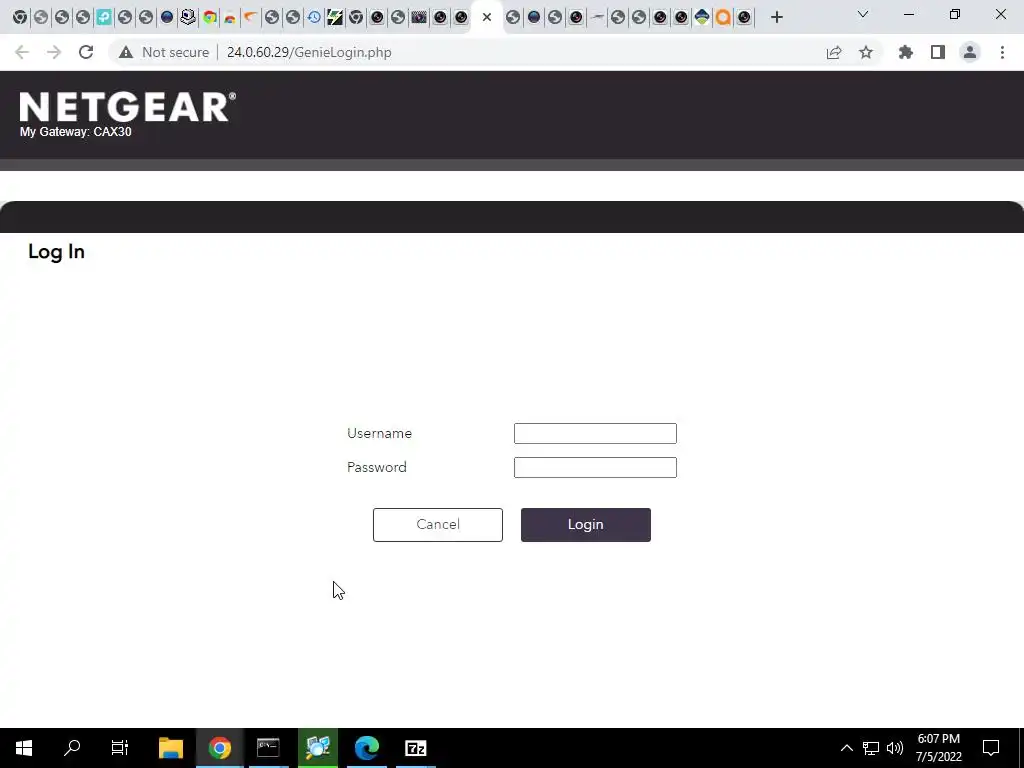
Task: Go back to the previous page
Action: (22, 52)
